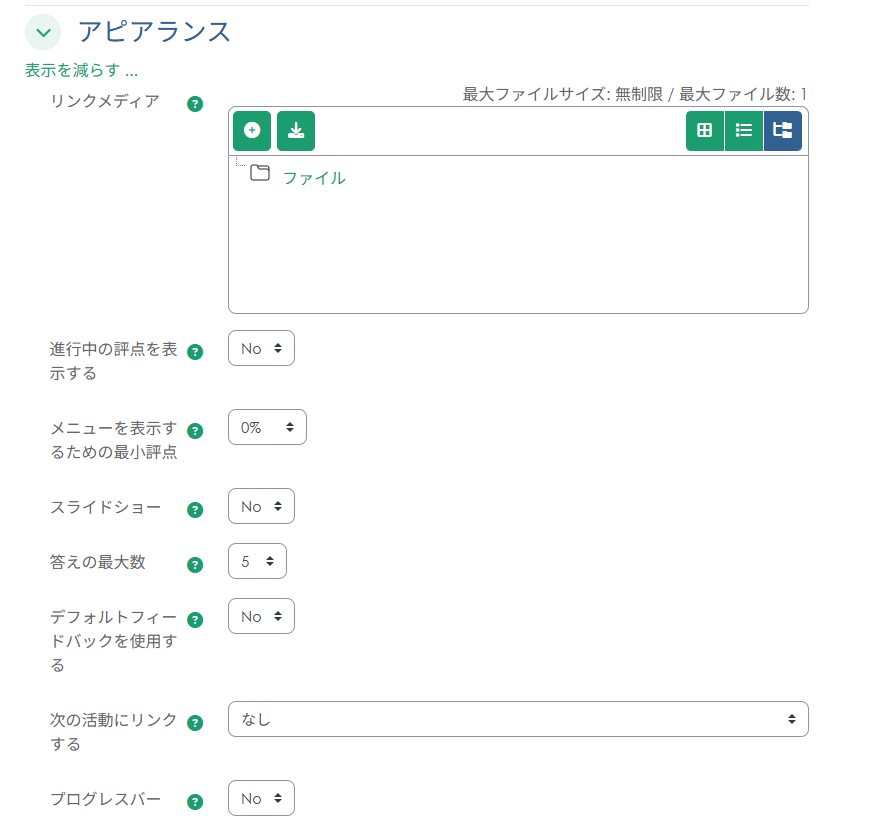The width and height of the screenshot is (870, 819).
Task: Open the 次の活動にリンクする dropdown
Action: point(518,718)
